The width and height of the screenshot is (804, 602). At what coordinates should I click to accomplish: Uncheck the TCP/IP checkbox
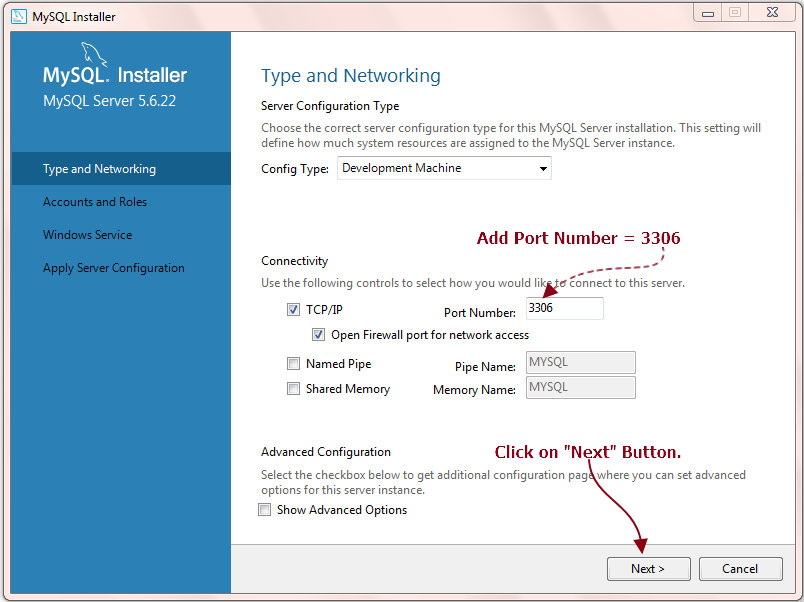click(293, 310)
